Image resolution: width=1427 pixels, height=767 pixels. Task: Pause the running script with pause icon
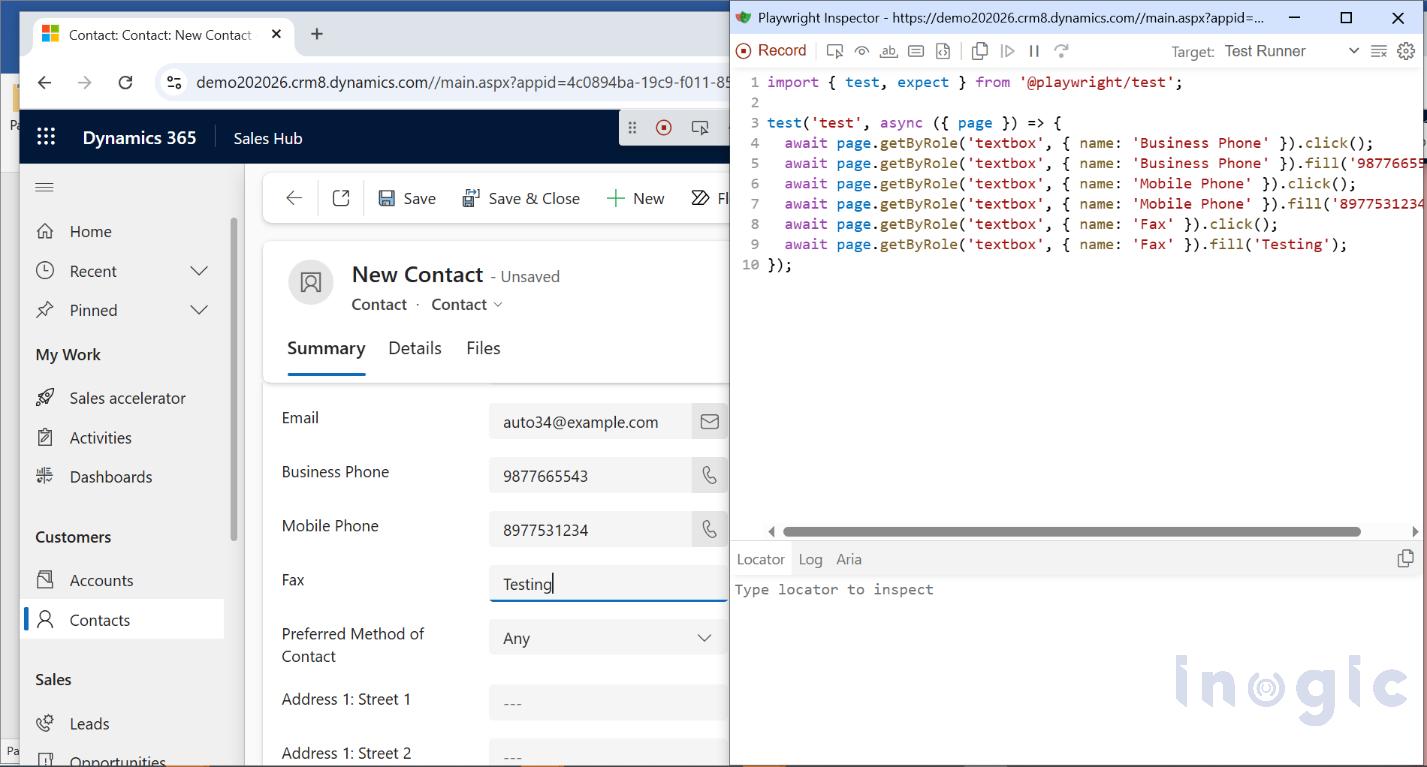[1033, 50]
